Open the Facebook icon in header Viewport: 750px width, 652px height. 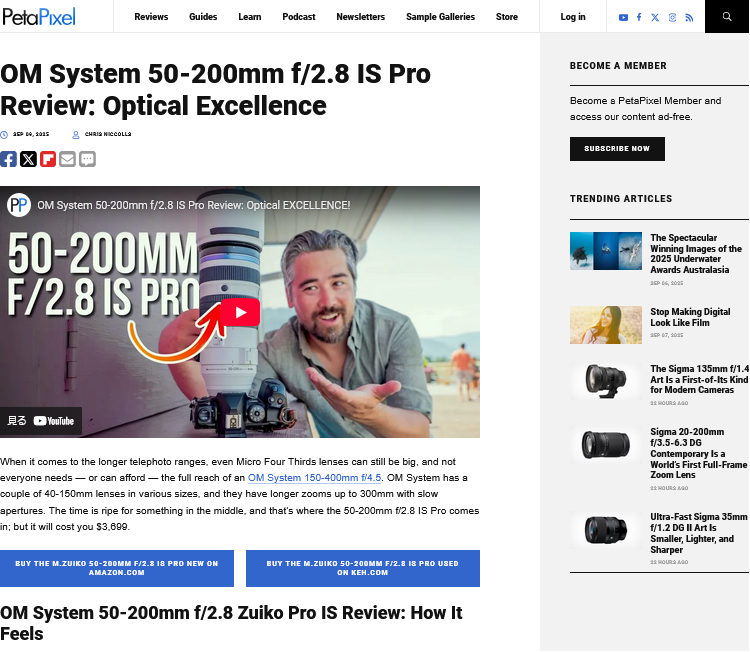tap(639, 17)
